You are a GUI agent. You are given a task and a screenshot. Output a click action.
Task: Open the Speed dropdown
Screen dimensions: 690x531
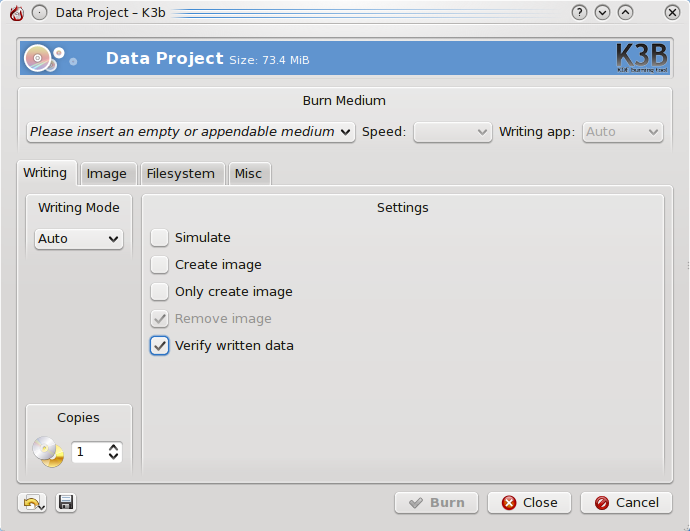[453, 132]
